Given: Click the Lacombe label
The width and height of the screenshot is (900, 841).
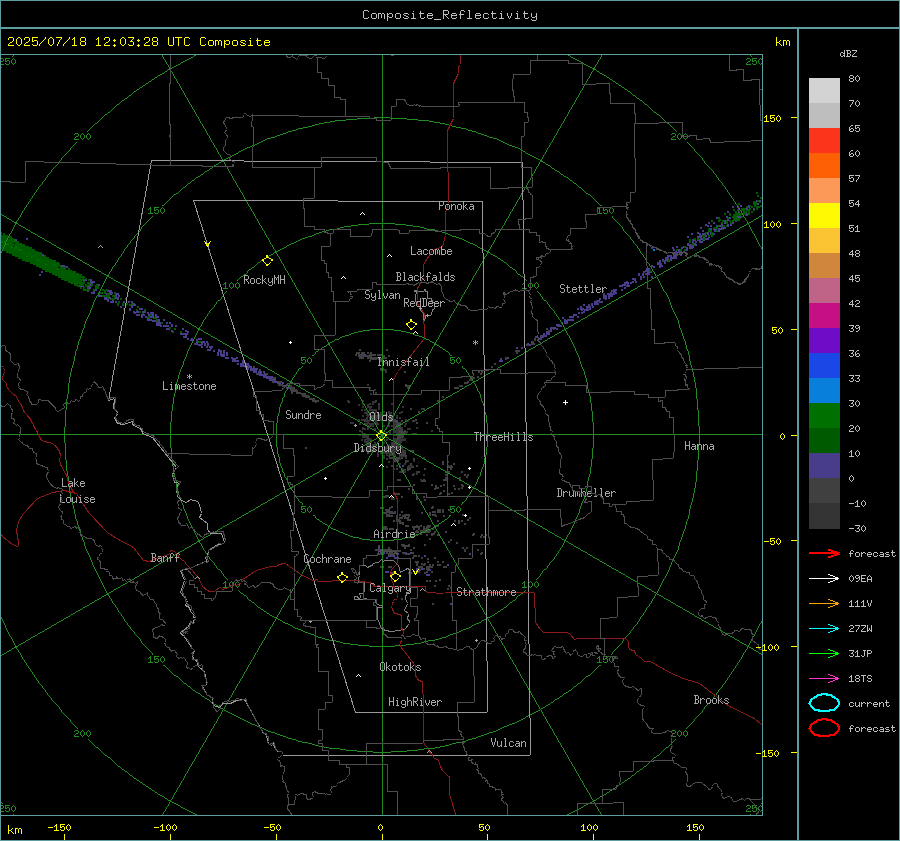Looking at the screenshot, I should click(431, 251).
